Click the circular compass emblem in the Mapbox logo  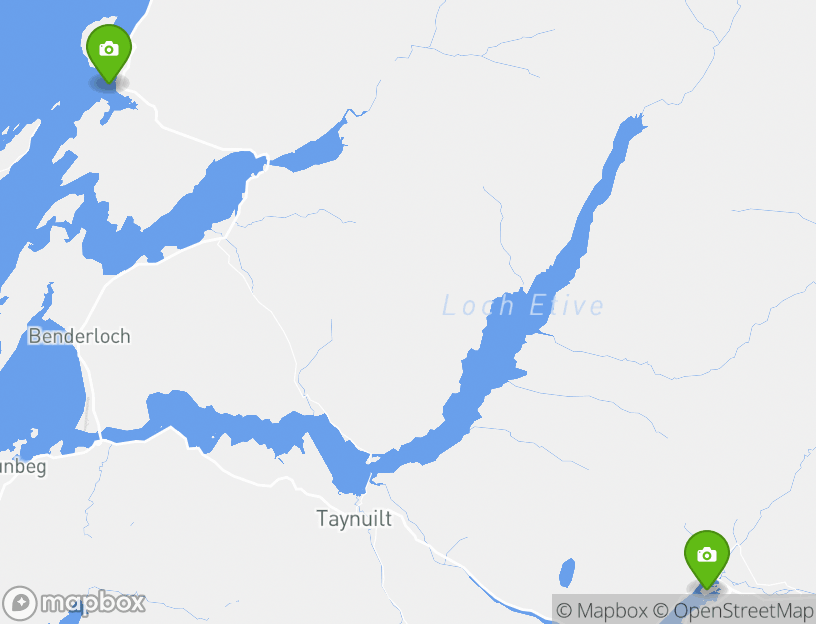pos(20,603)
